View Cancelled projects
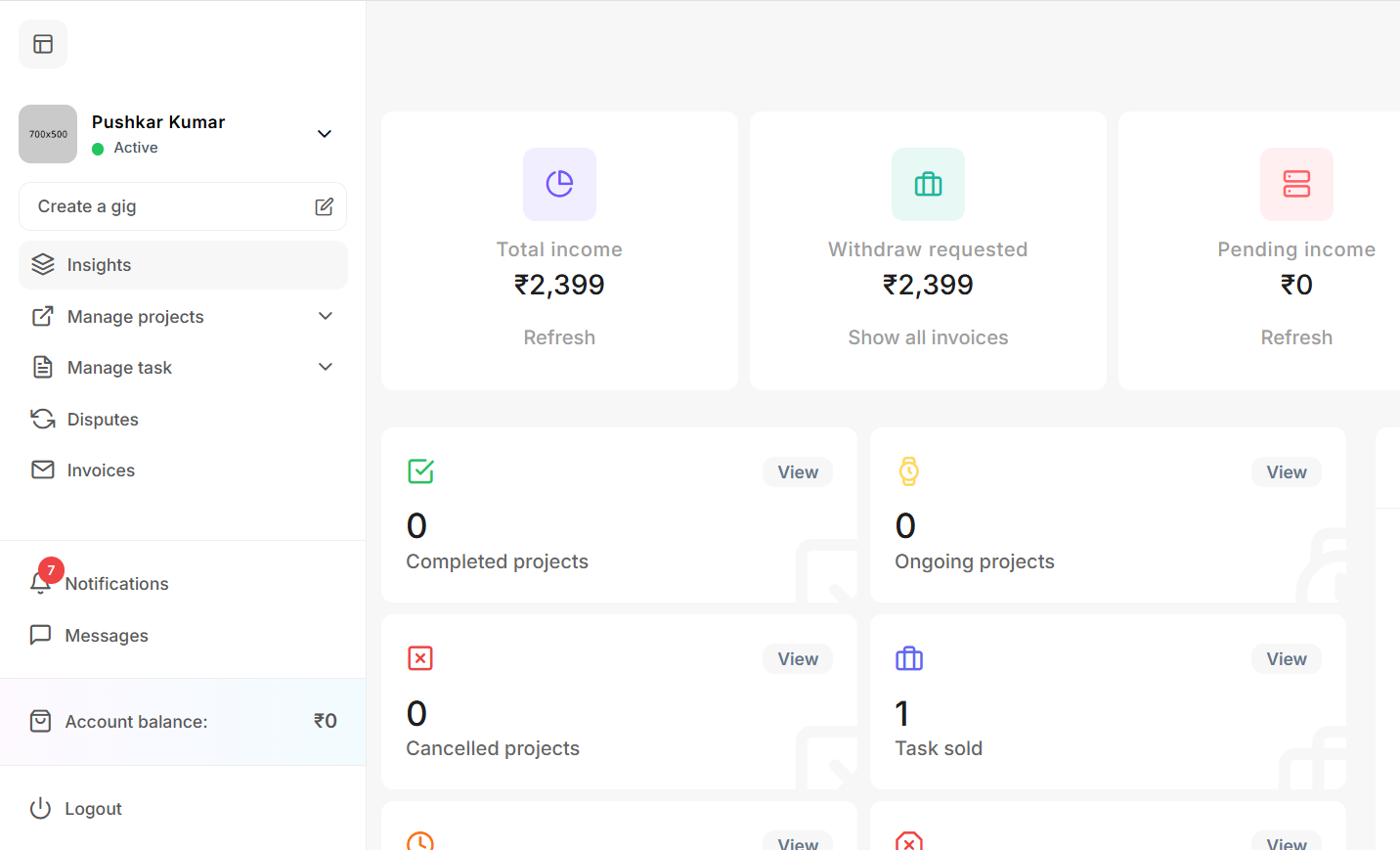This screenshot has height=850, width=1400. (798, 659)
